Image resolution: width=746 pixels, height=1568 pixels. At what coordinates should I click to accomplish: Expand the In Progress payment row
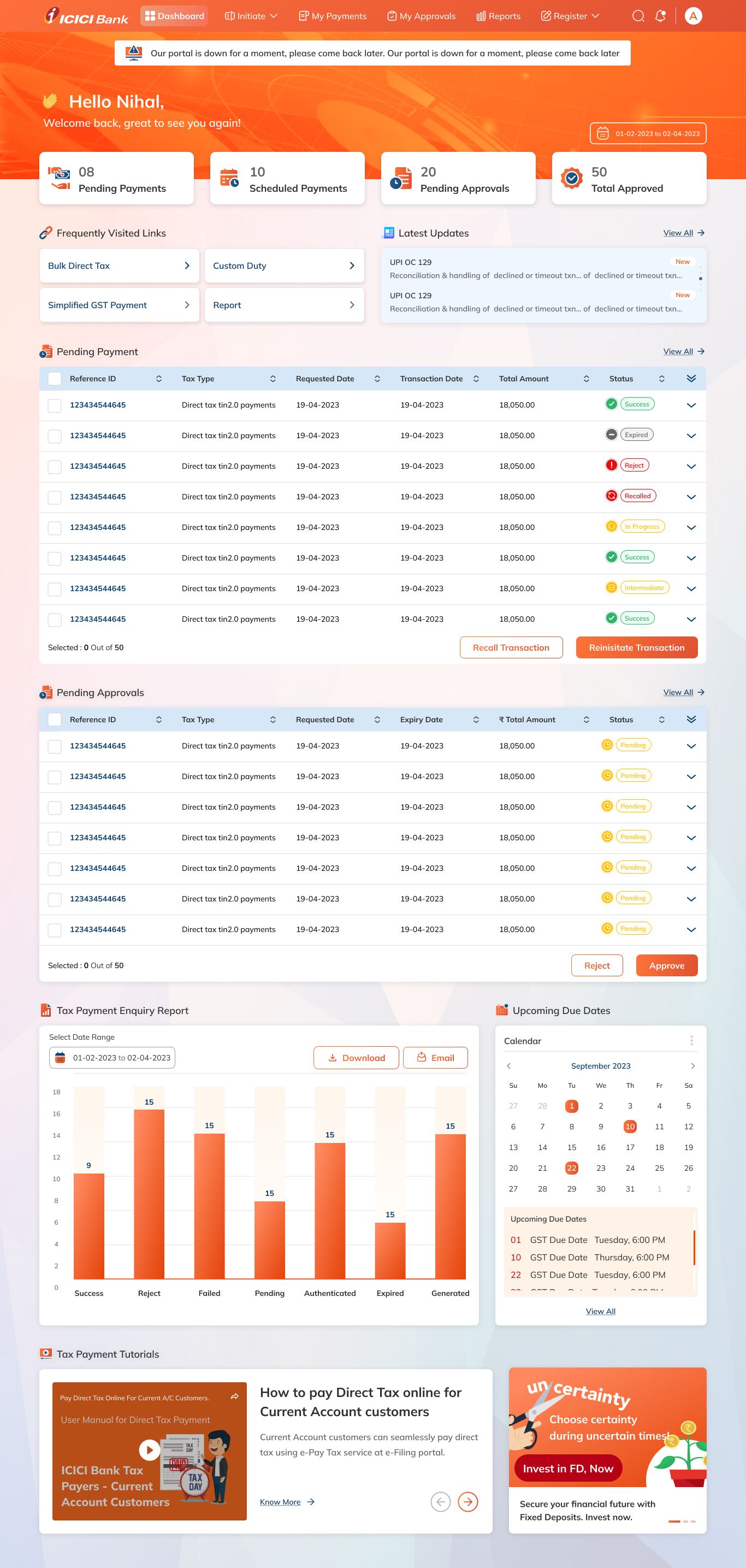pyautogui.click(x=691, y=528)
